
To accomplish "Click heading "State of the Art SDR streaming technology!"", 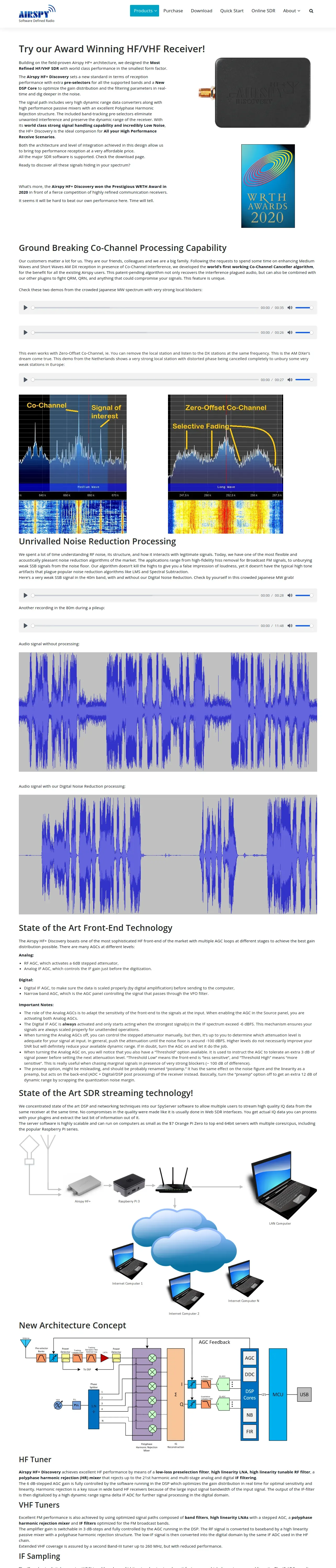I will (106, 1093).
